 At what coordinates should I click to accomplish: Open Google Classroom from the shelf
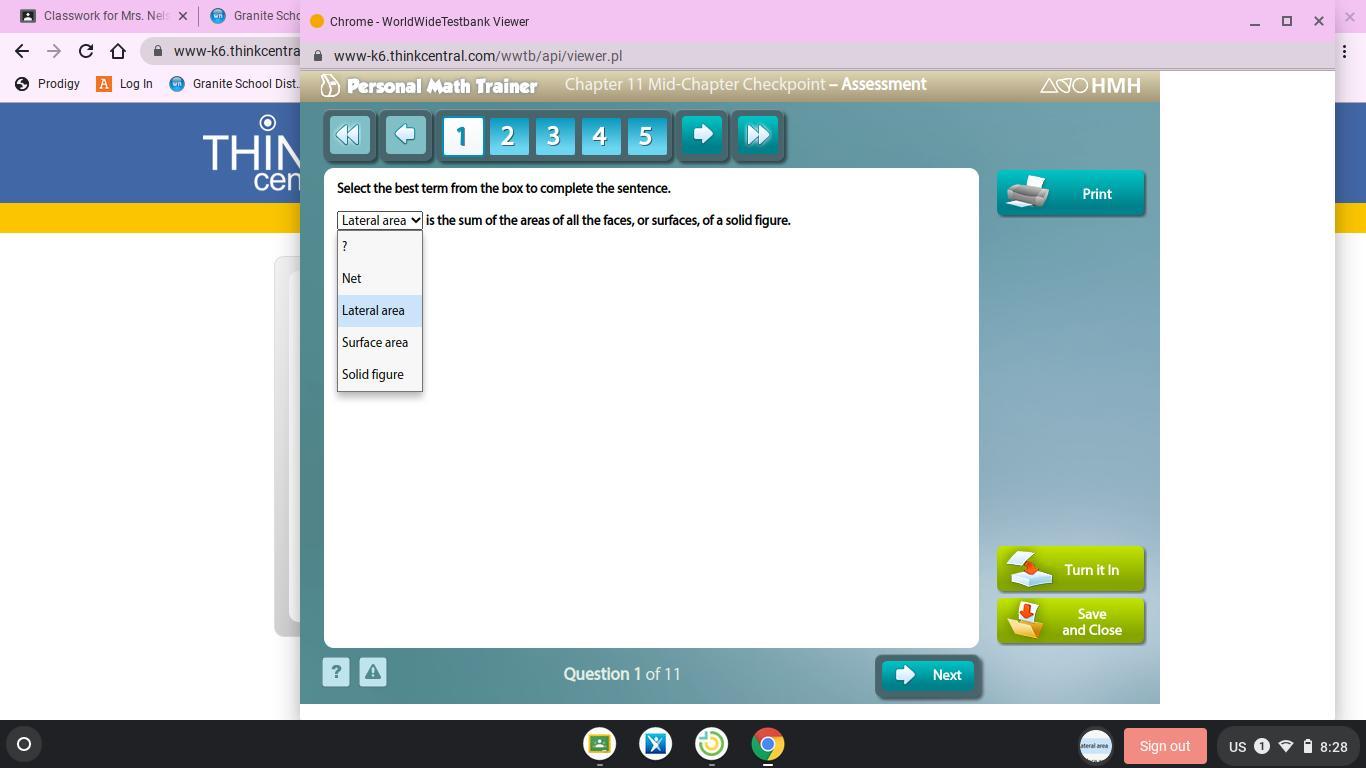click(600, 744)
